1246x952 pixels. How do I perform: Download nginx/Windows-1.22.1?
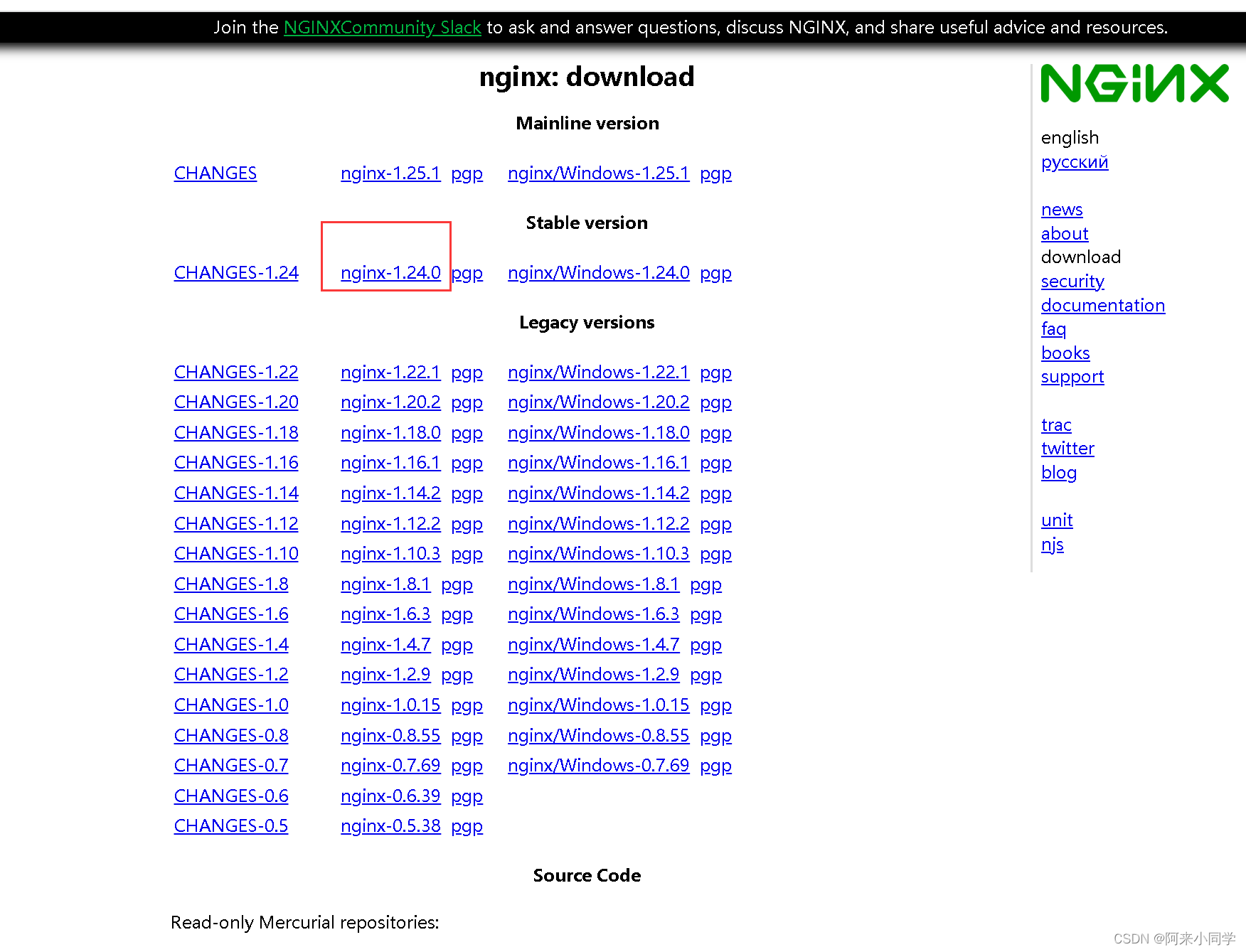click(x=599, y=373)
